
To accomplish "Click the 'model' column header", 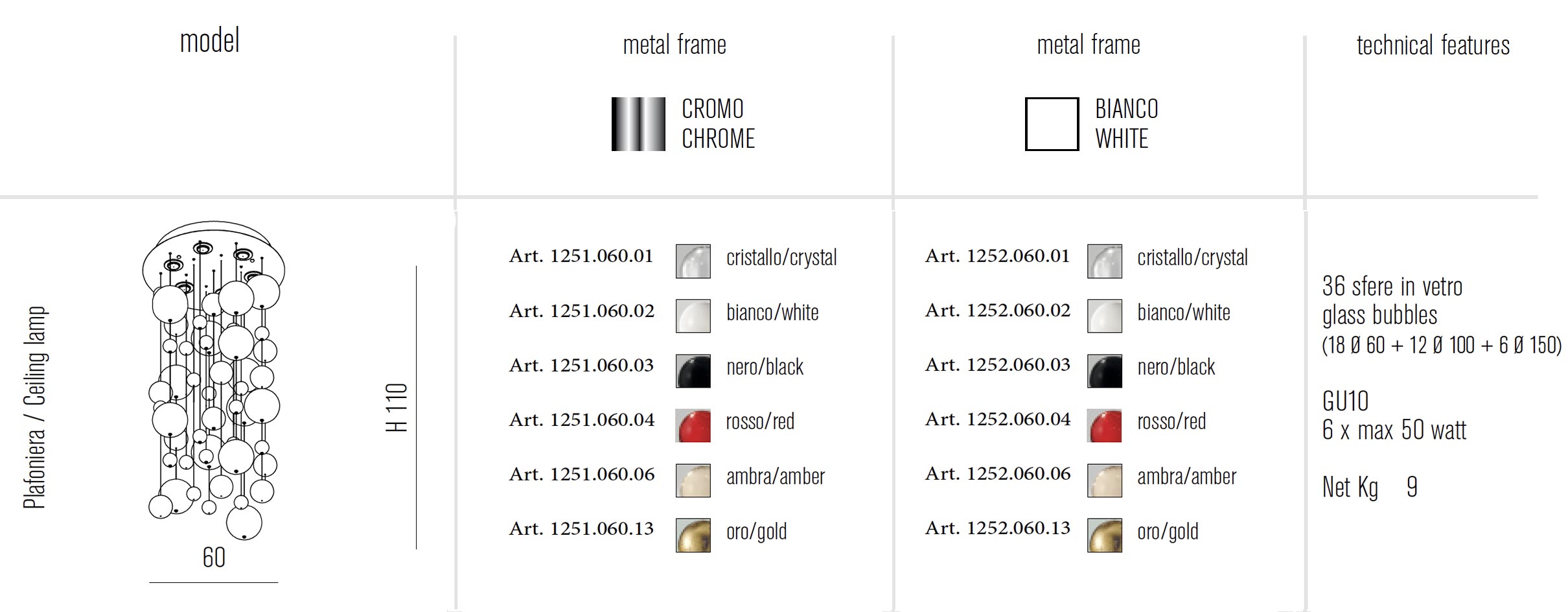I will [209, 41].
